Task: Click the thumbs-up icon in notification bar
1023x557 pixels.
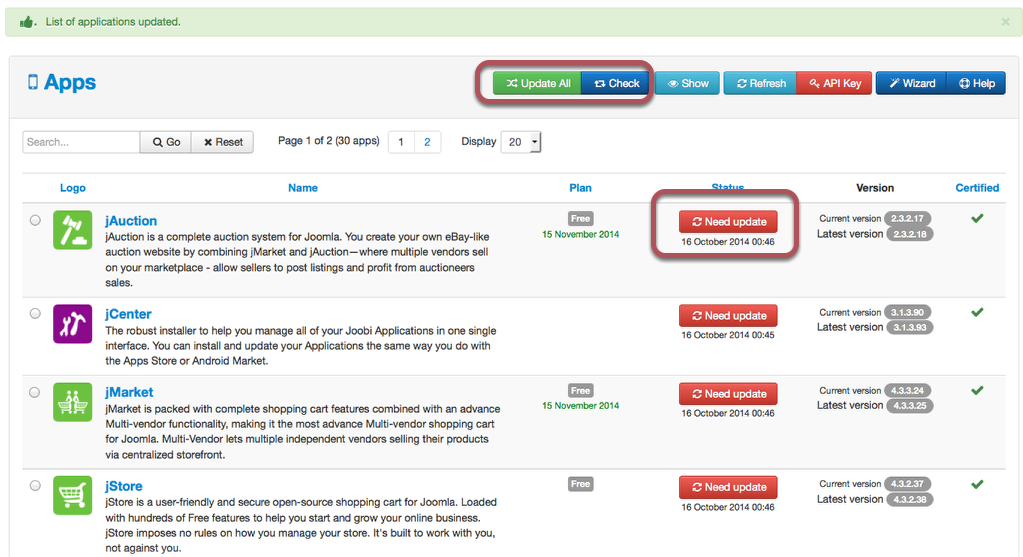Action: click(x=27, y=22)
